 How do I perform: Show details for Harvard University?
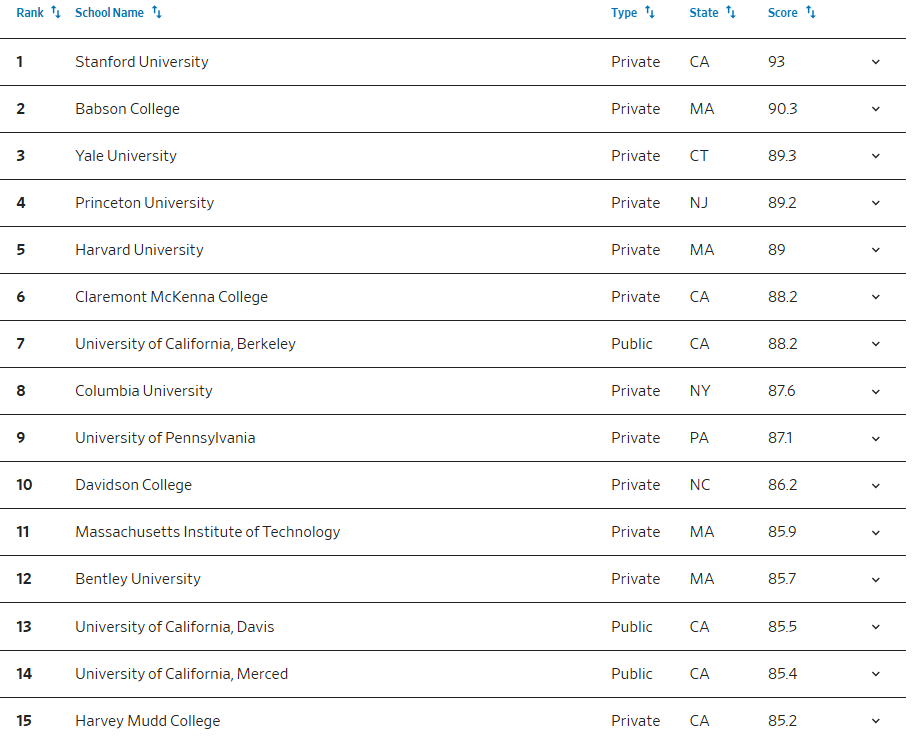[x=876, y=250]
